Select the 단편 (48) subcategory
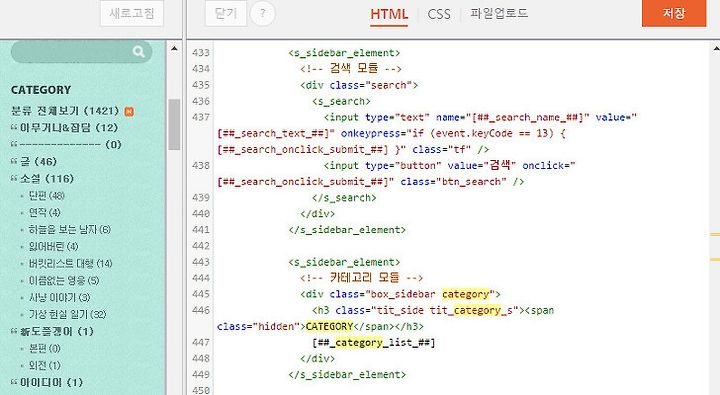This screenshot has height=395, width=720. point(46,196)
